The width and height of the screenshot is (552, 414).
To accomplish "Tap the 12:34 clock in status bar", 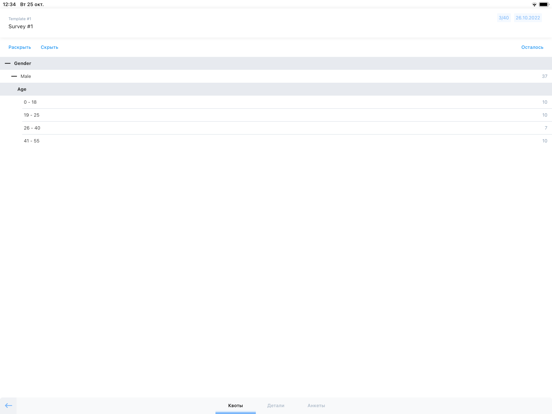I will (9, 5).
